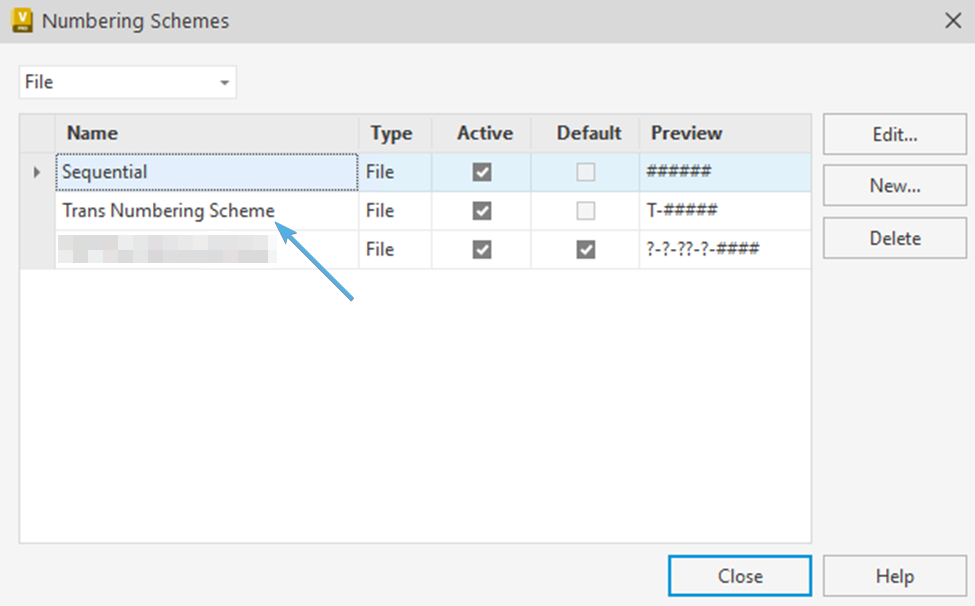Set Trans Numbering Scheme as Default
Image resolution: width=975 pixels, height=606 pixels.
[586, 211]
